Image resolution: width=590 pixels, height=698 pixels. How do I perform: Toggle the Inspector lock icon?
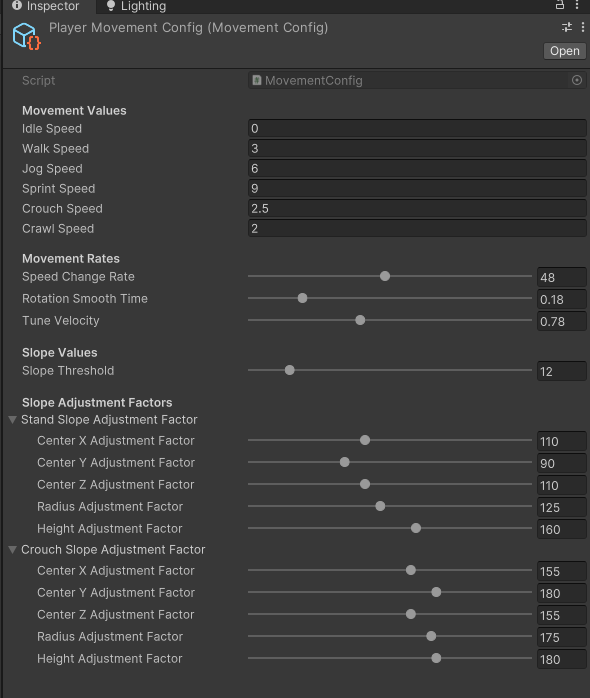[x=560, y=5]
